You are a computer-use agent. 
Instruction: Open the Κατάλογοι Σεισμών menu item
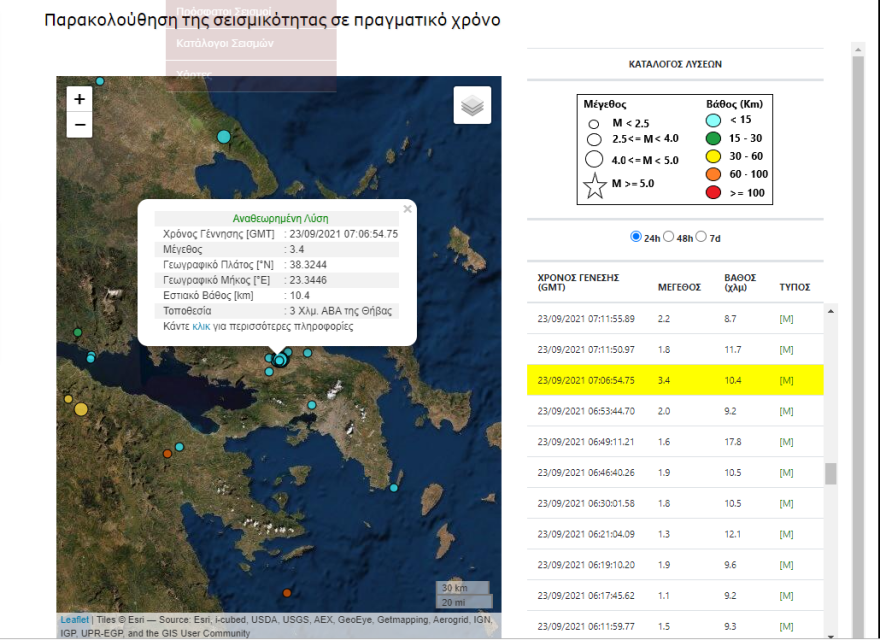tap(224, 44)
